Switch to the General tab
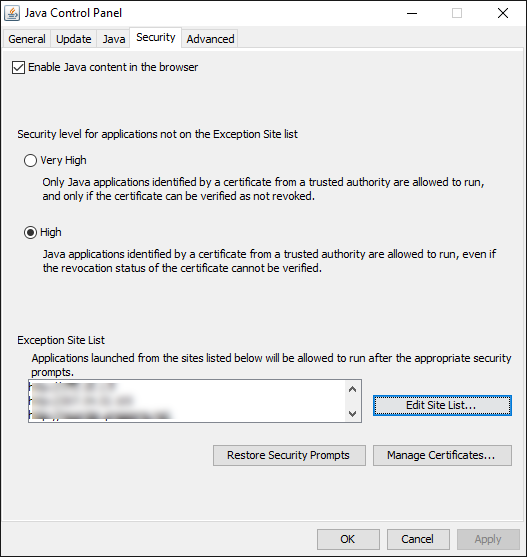This screenshot has height=557, width=527. pyautogui.click(x=27, y=39)
